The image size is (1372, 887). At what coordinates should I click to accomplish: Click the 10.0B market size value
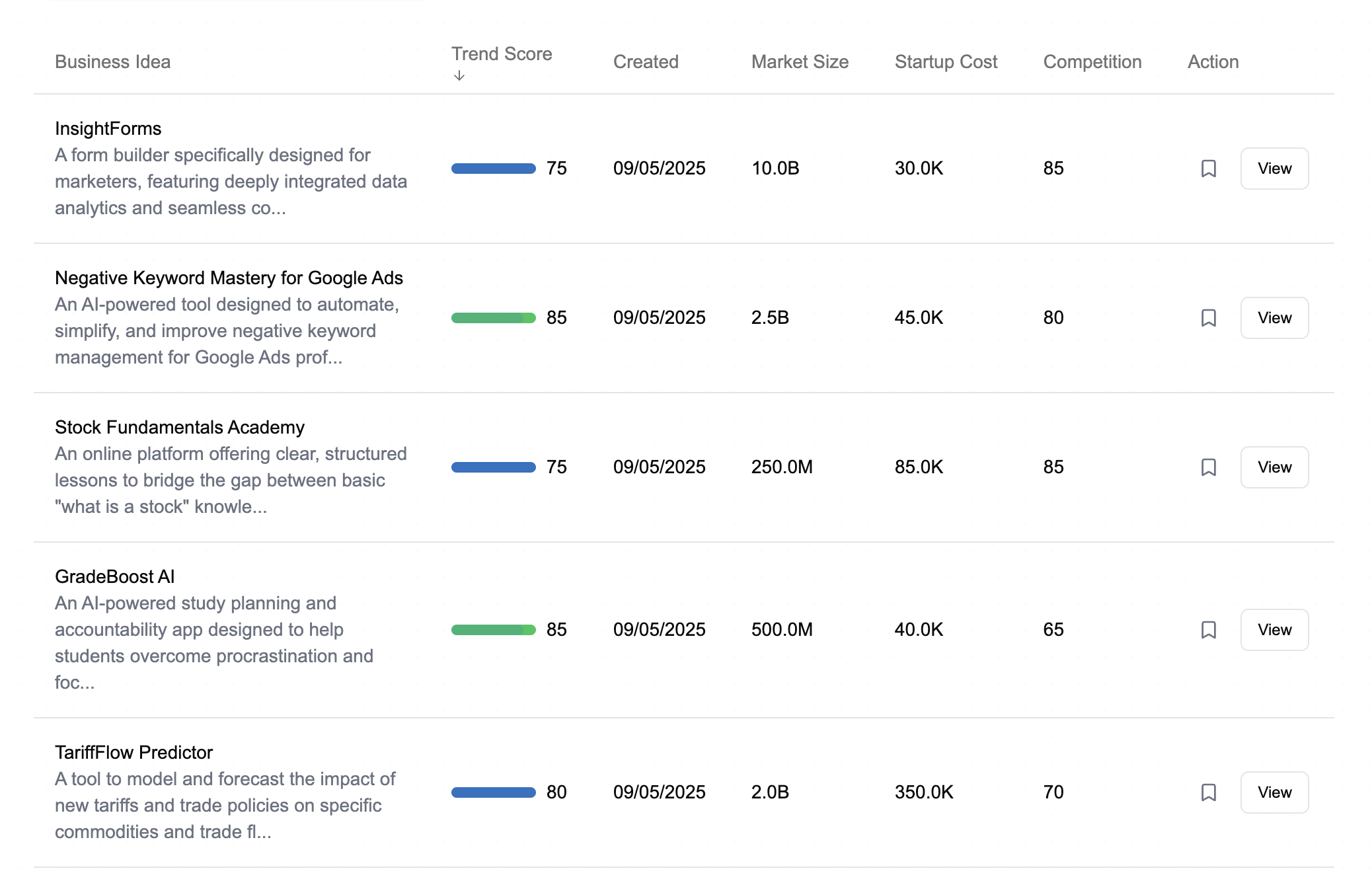[x=775, y=169]
